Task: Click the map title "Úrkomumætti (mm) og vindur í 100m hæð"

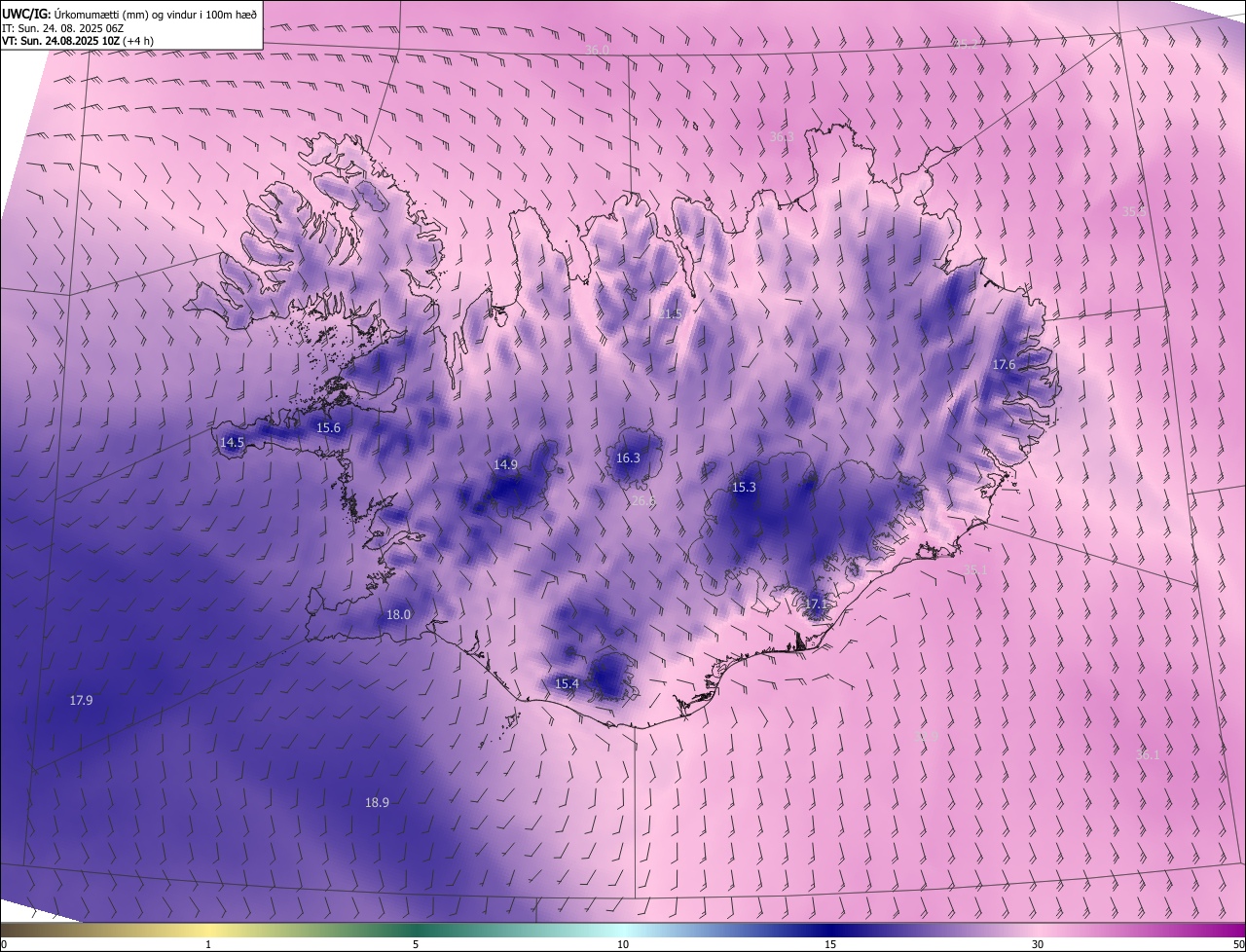Action: [156, 13]
